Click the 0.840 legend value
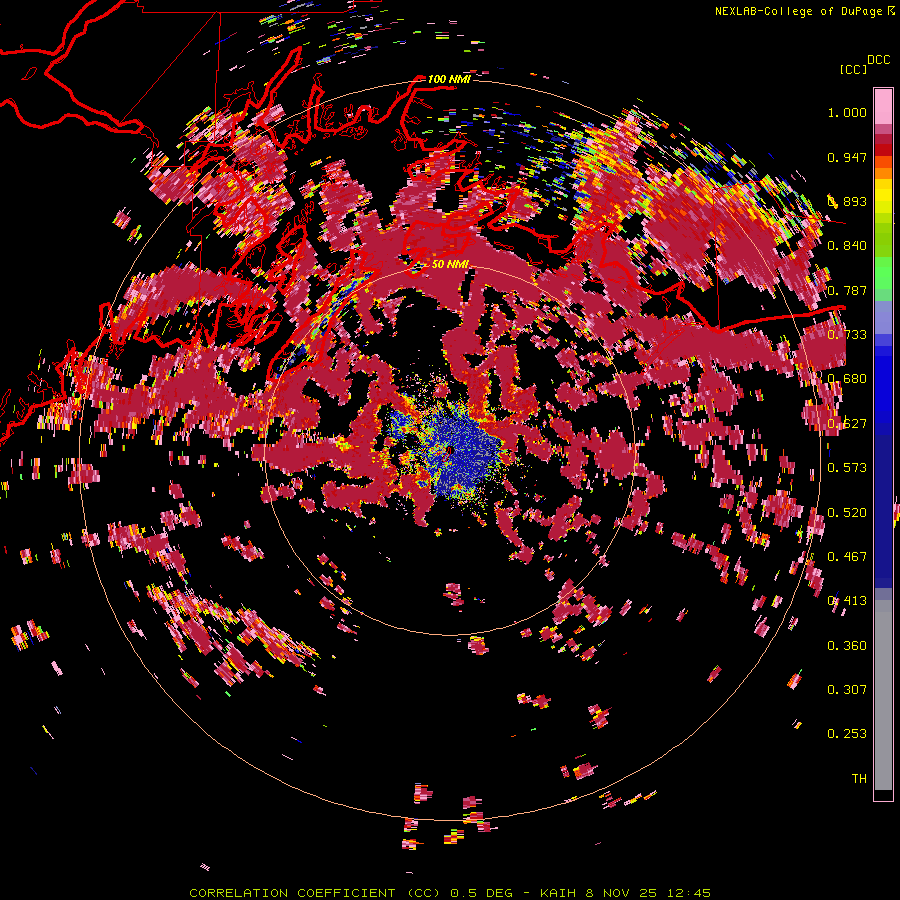900x900 pixels. coord(847,246)
